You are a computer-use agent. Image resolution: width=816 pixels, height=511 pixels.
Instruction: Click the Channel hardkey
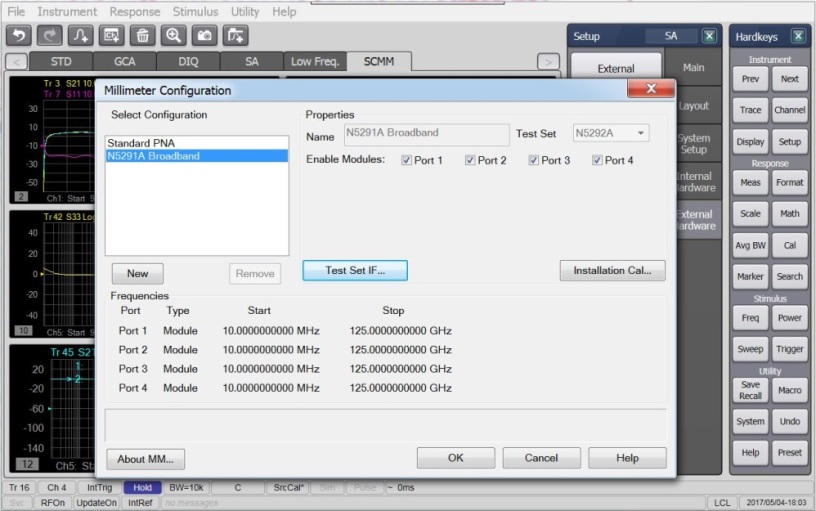[x=789, y=110]
